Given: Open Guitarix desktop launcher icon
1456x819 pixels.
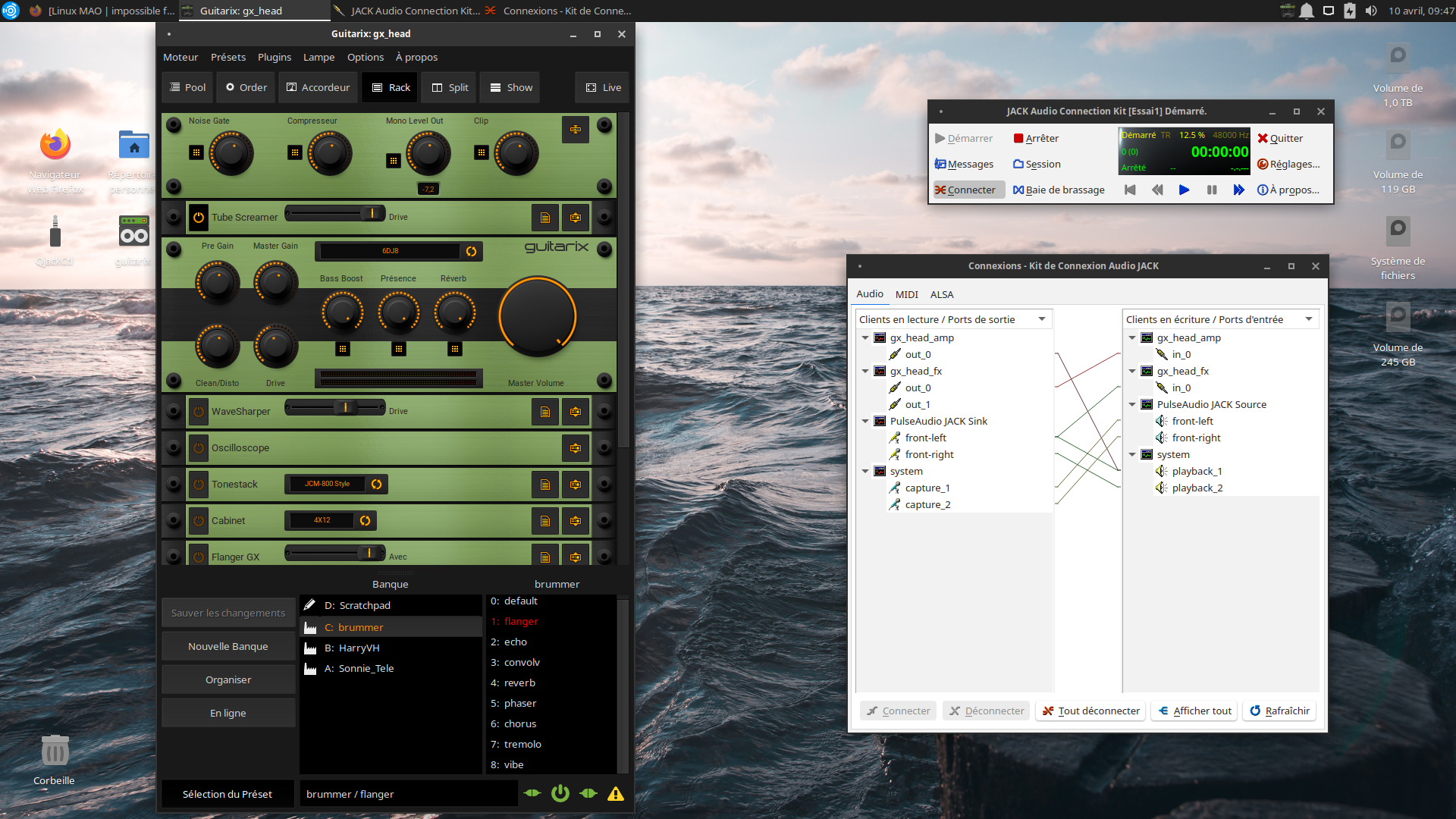Looking at the screenshot, I should point(133,231).
